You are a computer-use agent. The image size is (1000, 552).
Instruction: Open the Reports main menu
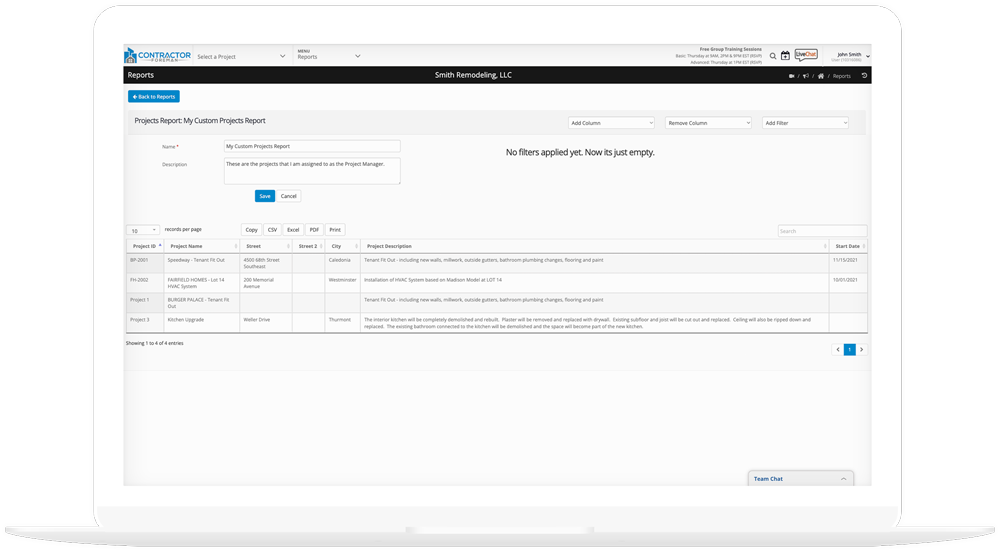(328, 56)
